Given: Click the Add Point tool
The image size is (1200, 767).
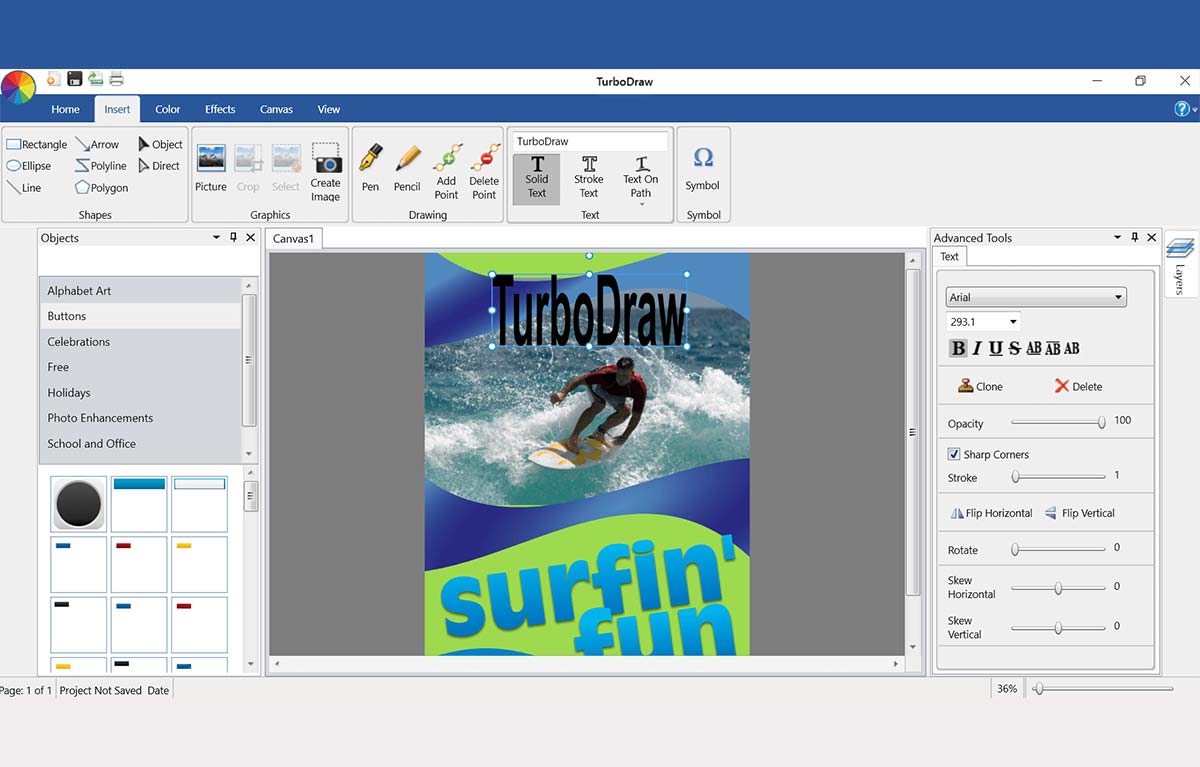Looking at the screenshot, I should [x=446, y=172].
